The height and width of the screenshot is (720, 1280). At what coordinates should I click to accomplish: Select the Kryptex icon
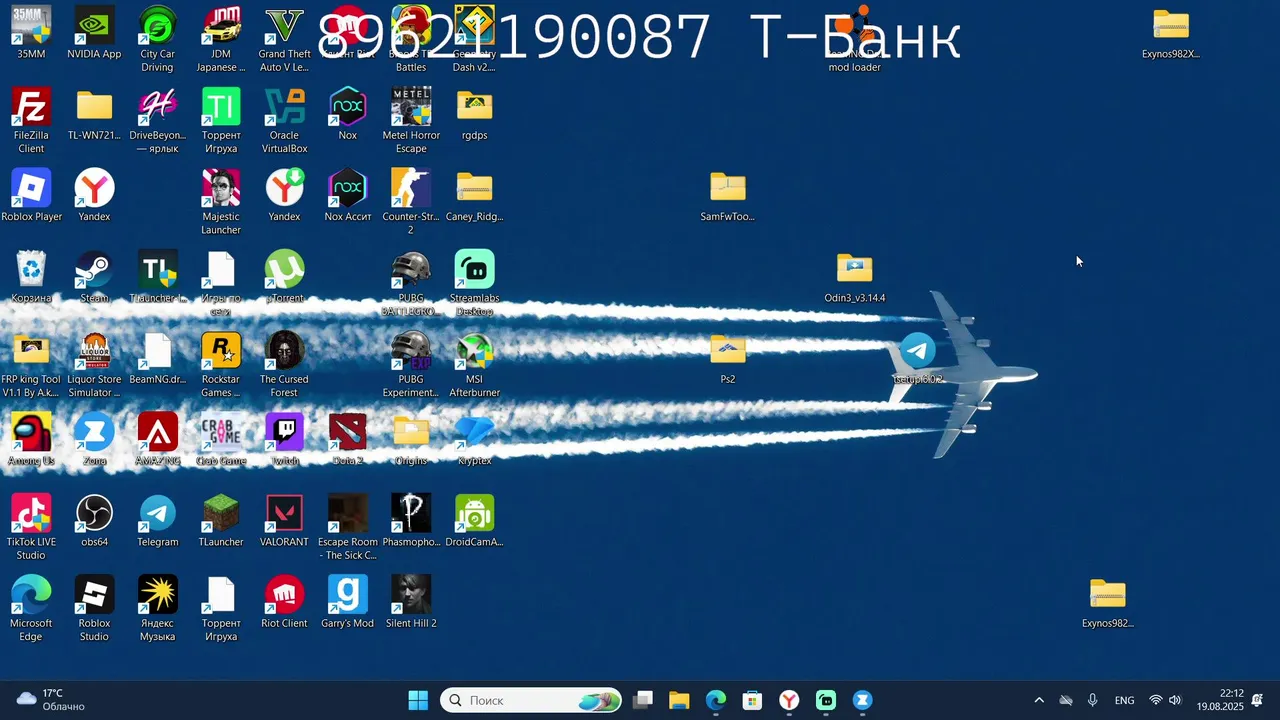474,432
